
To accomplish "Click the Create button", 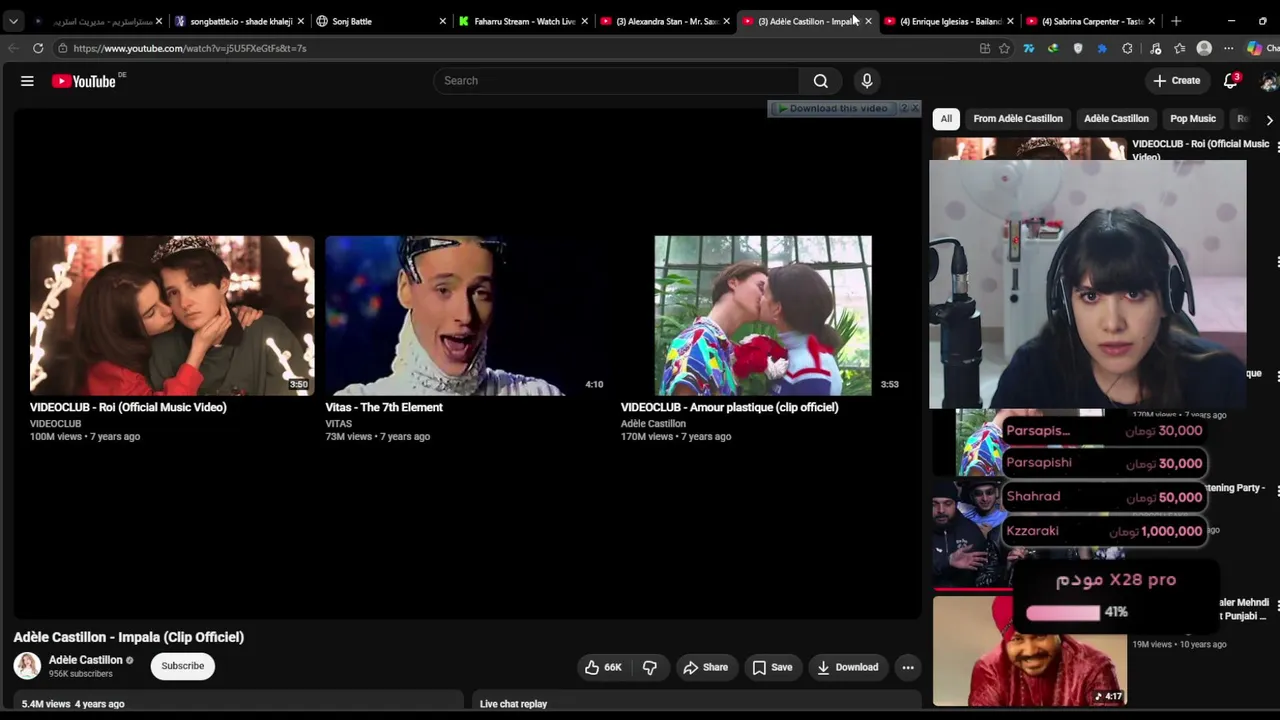I will [1176, 81].
